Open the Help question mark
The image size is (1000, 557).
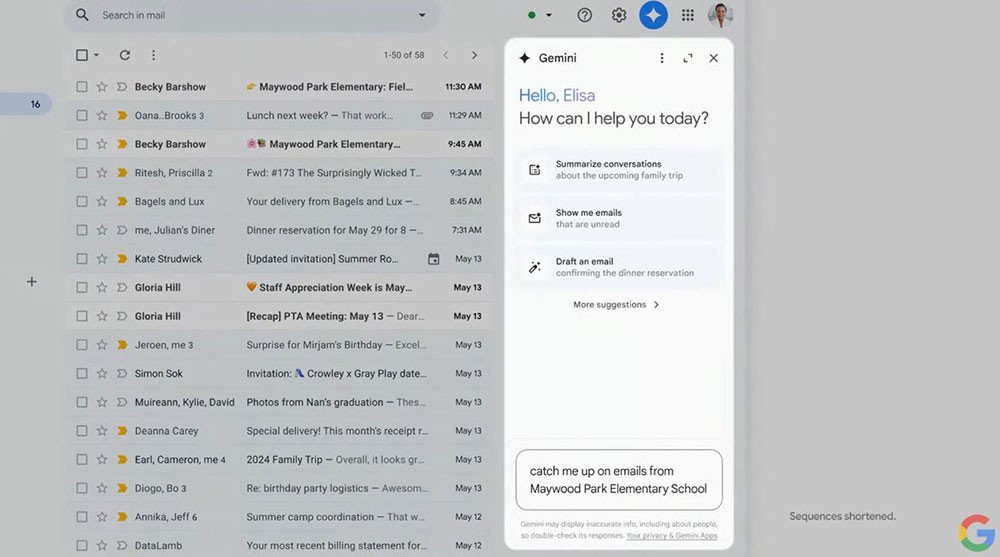click(x=584, y=15)
